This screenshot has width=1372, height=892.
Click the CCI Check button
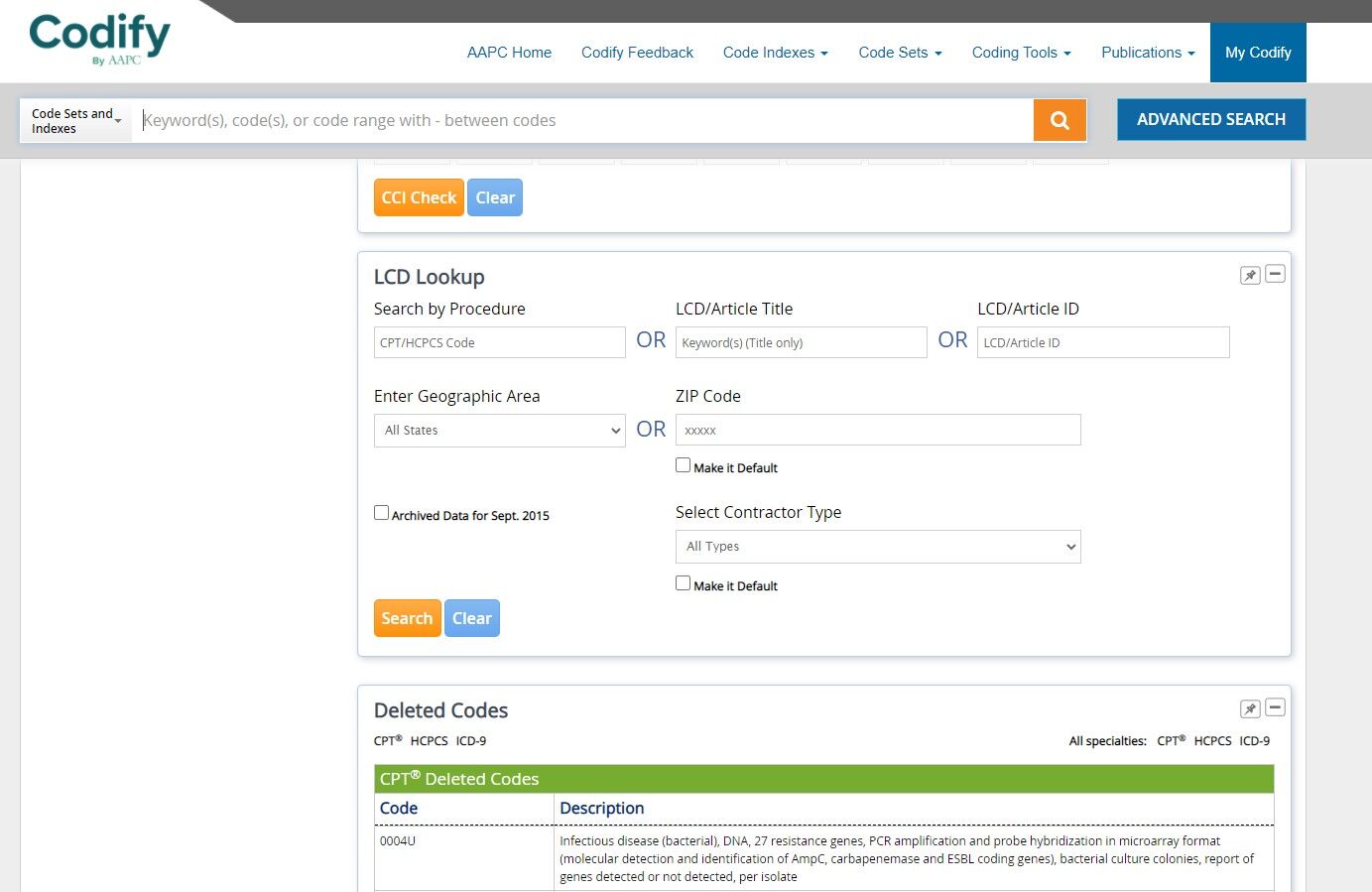tap(418, 196)
